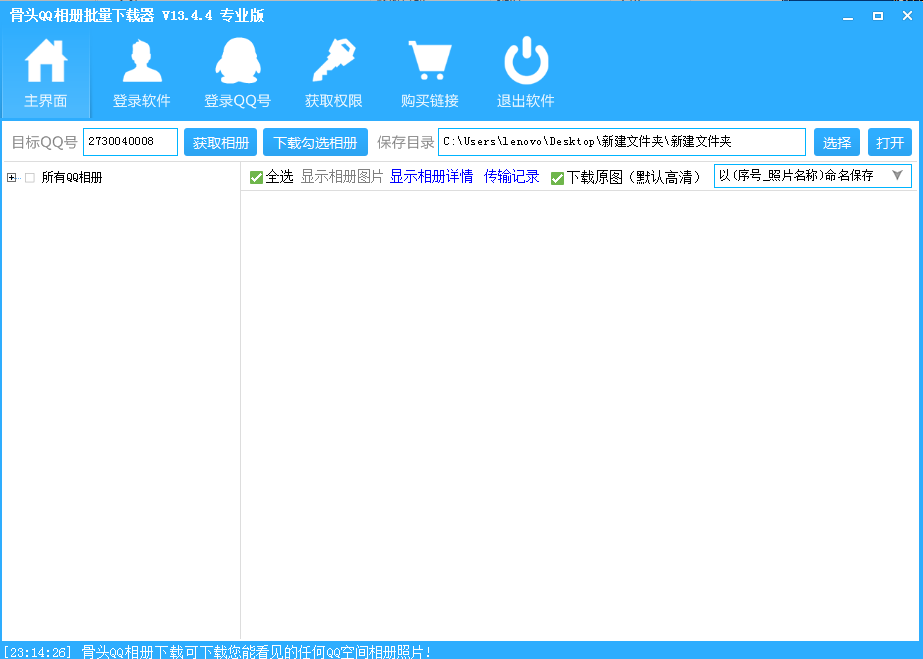Expand the 所有QQ相册 tree node
The height and width of the screenshot is (659, 923).
tap(11, 178)
